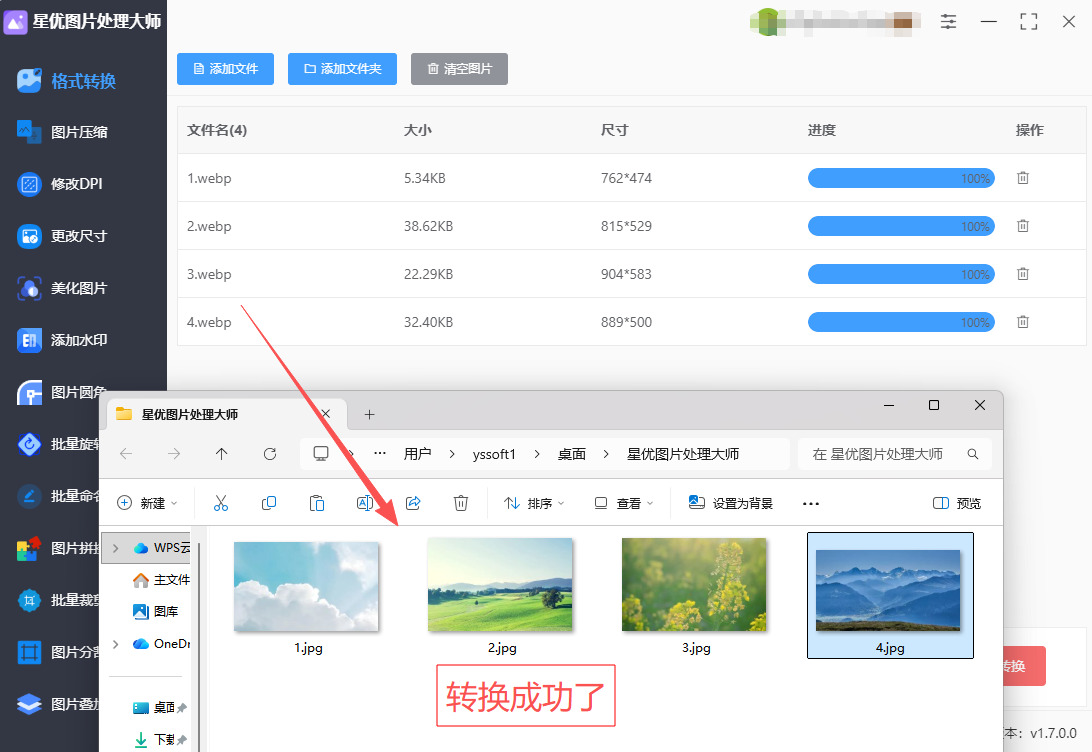Click the progress bar of 1.webp
Viewport: 1092px width, 752px height.
(901, 178)
